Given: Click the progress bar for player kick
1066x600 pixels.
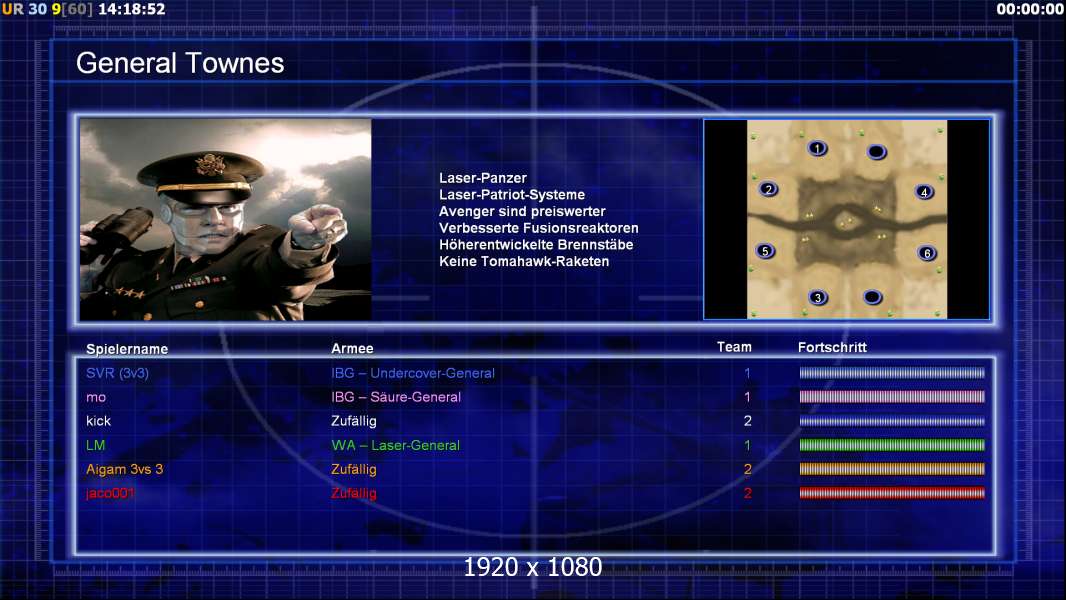Looking at the screenshot, I should [x=892, y=421].
